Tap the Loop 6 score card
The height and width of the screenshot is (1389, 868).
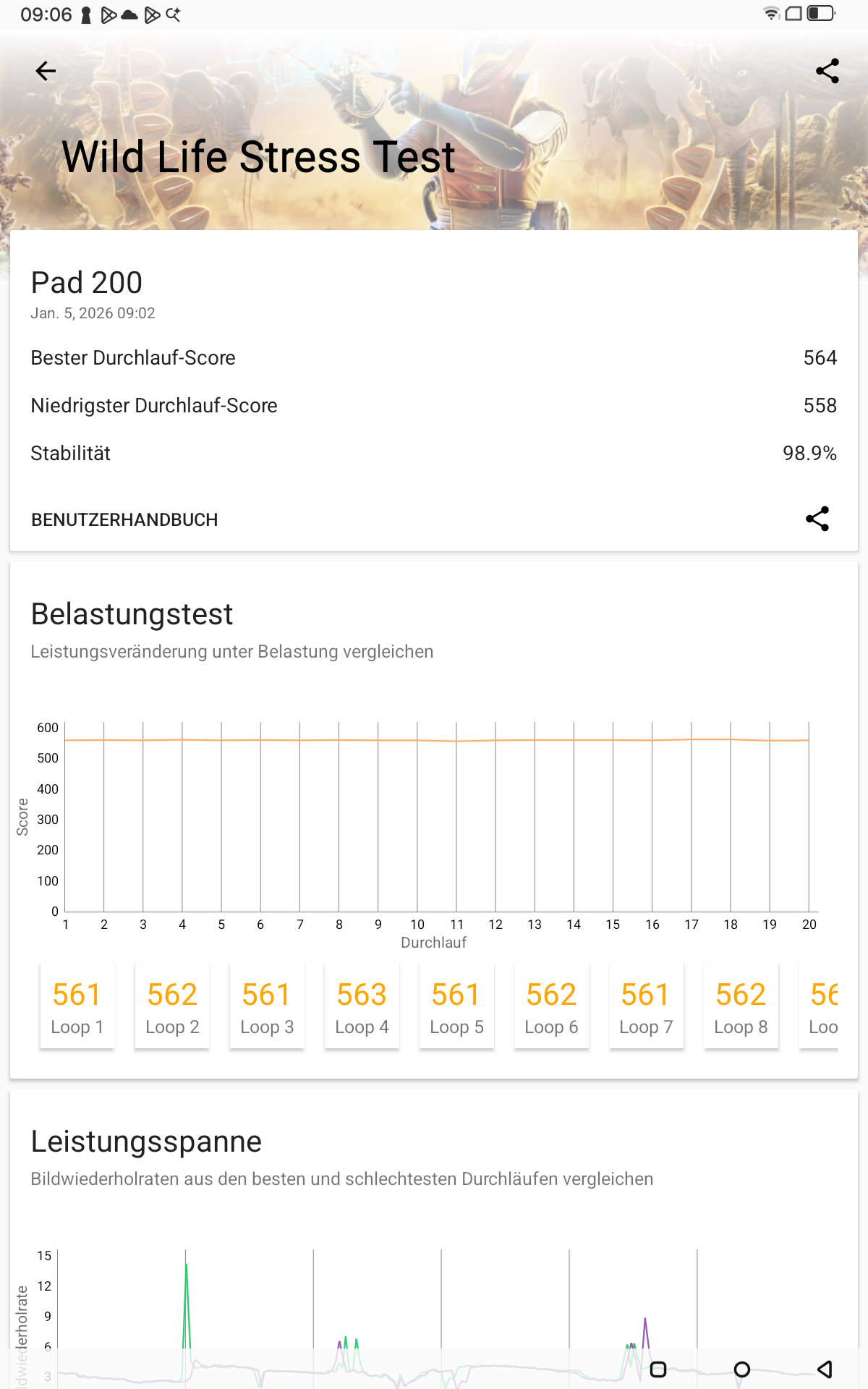(551, 1006)
